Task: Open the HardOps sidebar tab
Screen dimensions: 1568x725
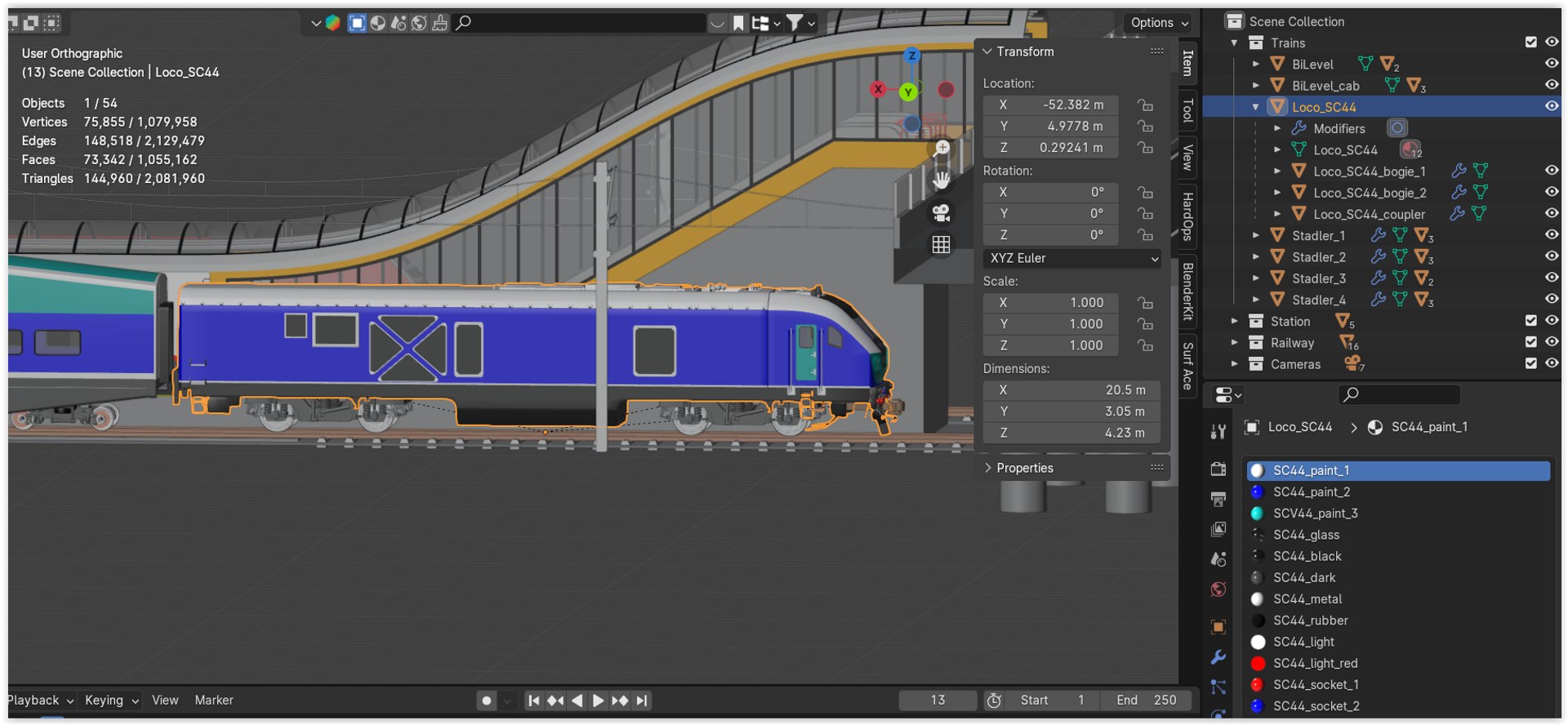Action: [x=1188, y=216]
